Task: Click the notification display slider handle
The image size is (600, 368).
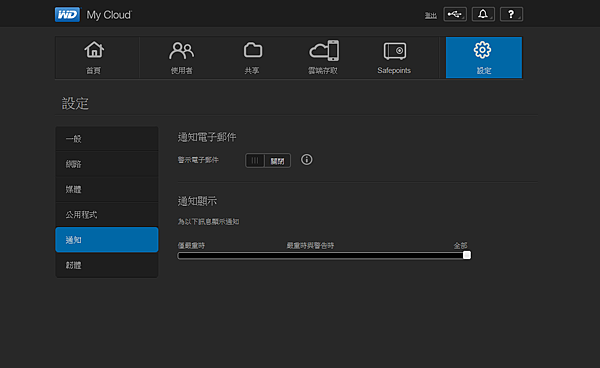Action: (x=466, y=255)
